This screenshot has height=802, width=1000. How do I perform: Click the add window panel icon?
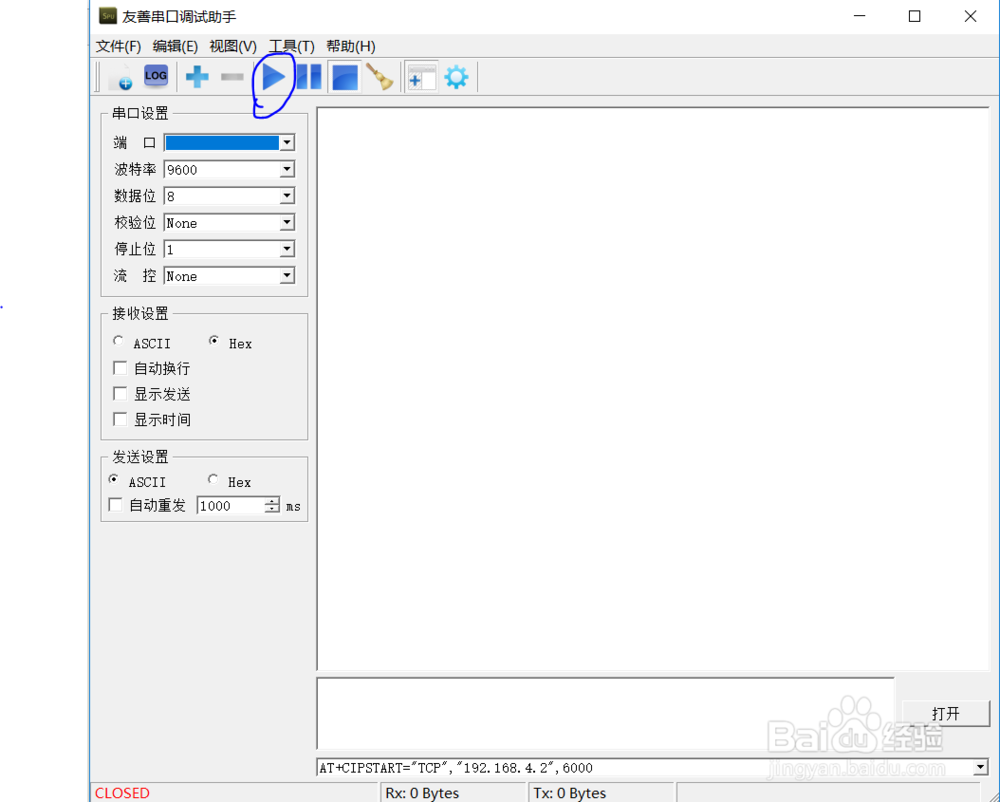(x=422, y=77)
